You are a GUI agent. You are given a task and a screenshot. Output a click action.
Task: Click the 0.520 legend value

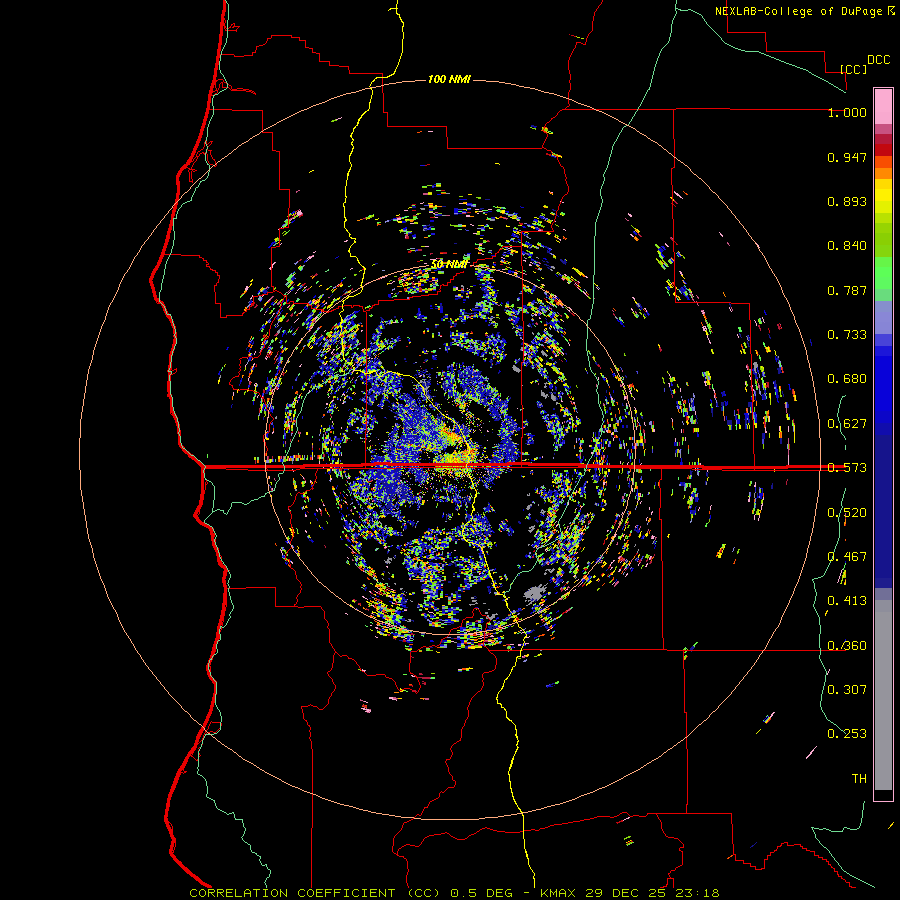pyautogui.click(x=847, y=513)
